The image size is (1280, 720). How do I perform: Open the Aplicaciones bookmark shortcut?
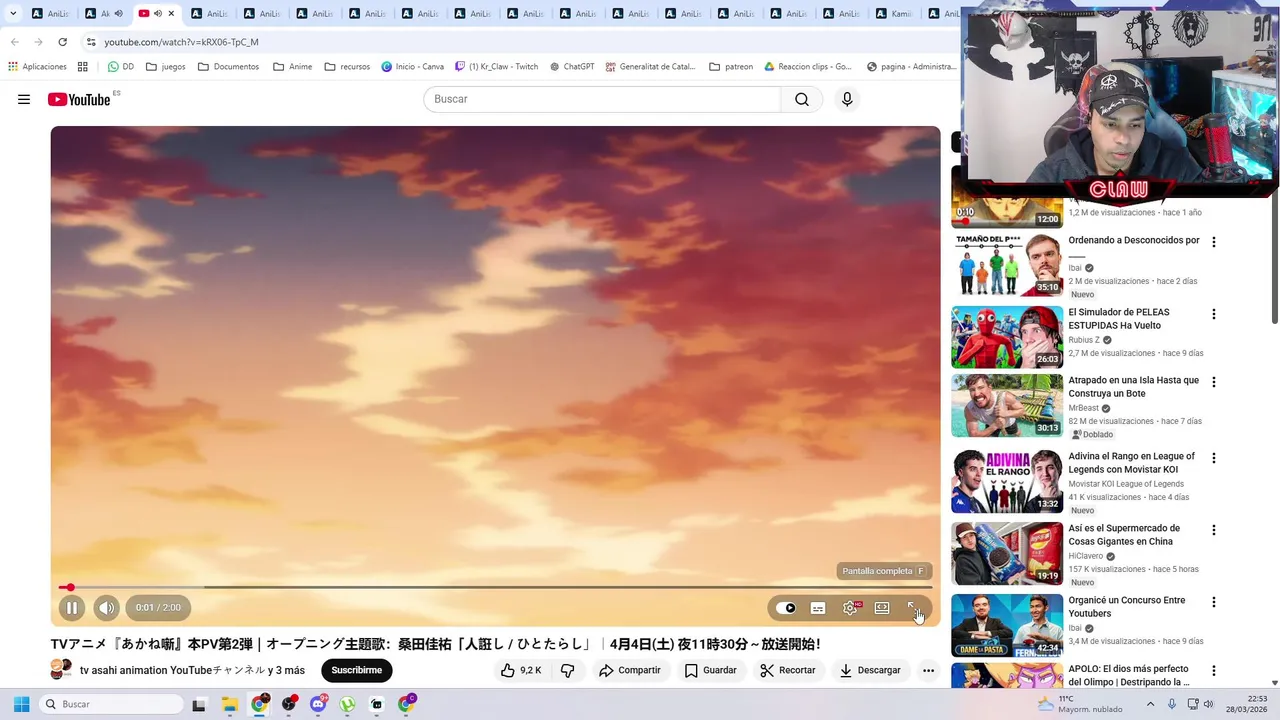[37, 67]
